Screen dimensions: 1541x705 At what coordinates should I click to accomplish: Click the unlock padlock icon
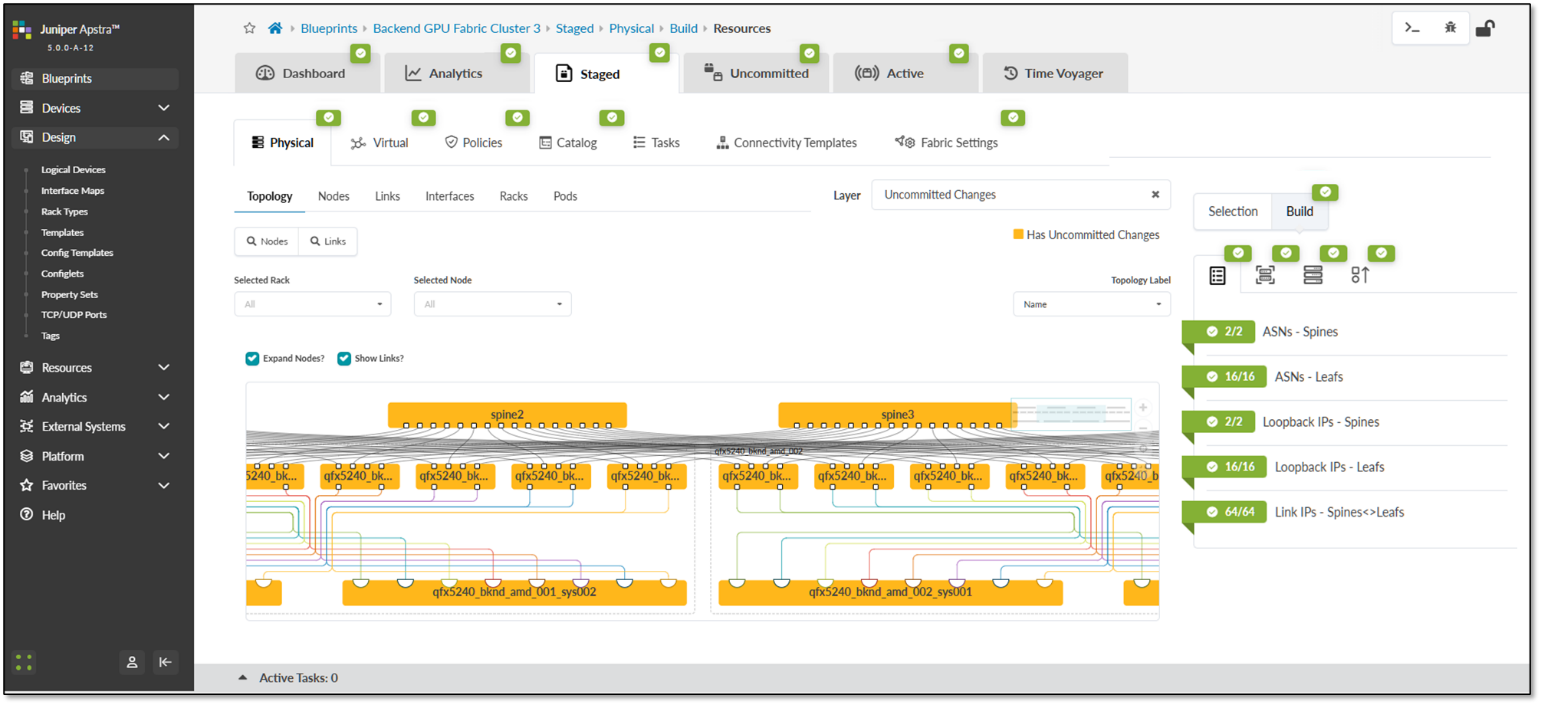[1485, 28]
